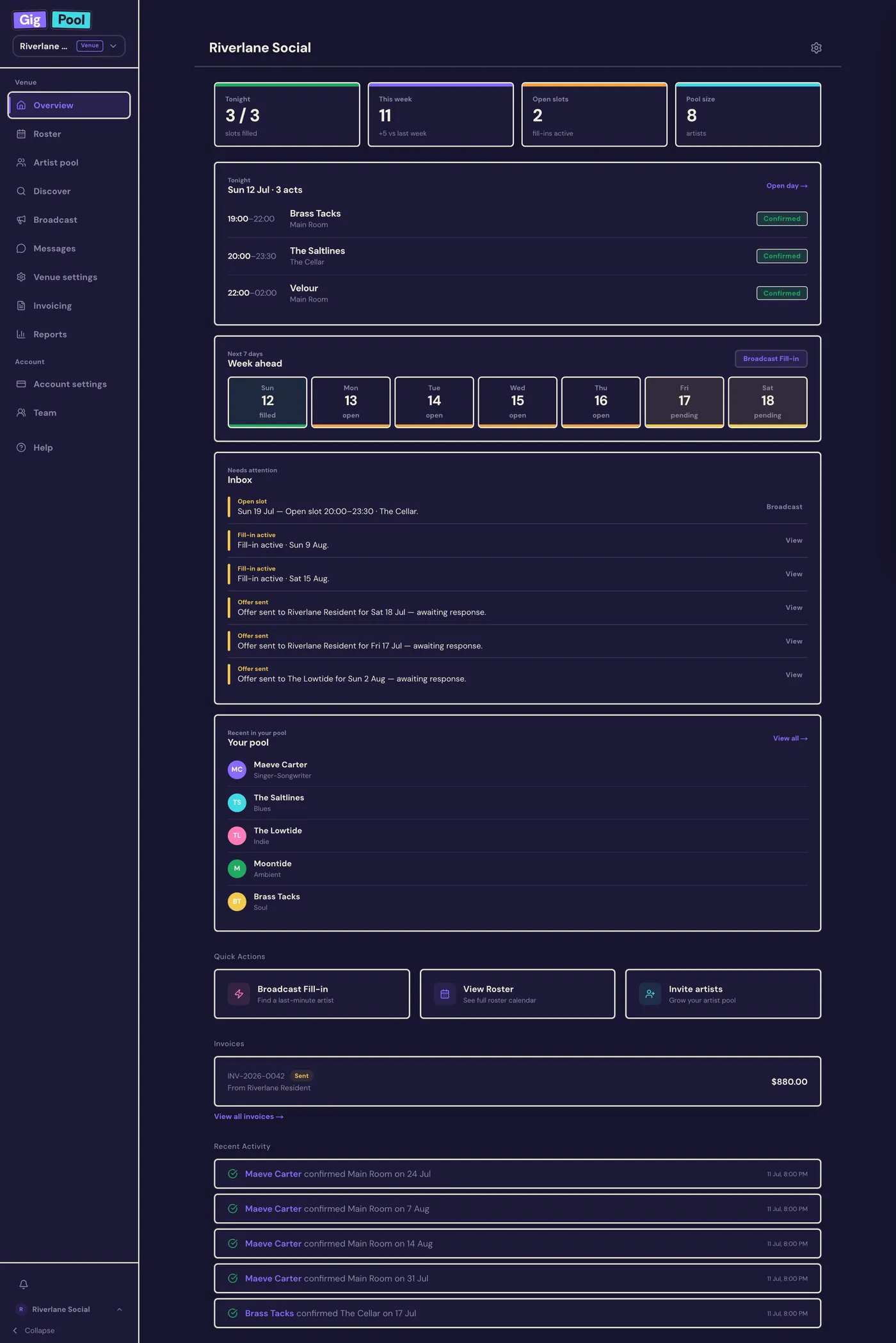Click the Account settings card icon
Image resolution: width=896 pixels, height=1343 pixels.
(x=21, y=384)
